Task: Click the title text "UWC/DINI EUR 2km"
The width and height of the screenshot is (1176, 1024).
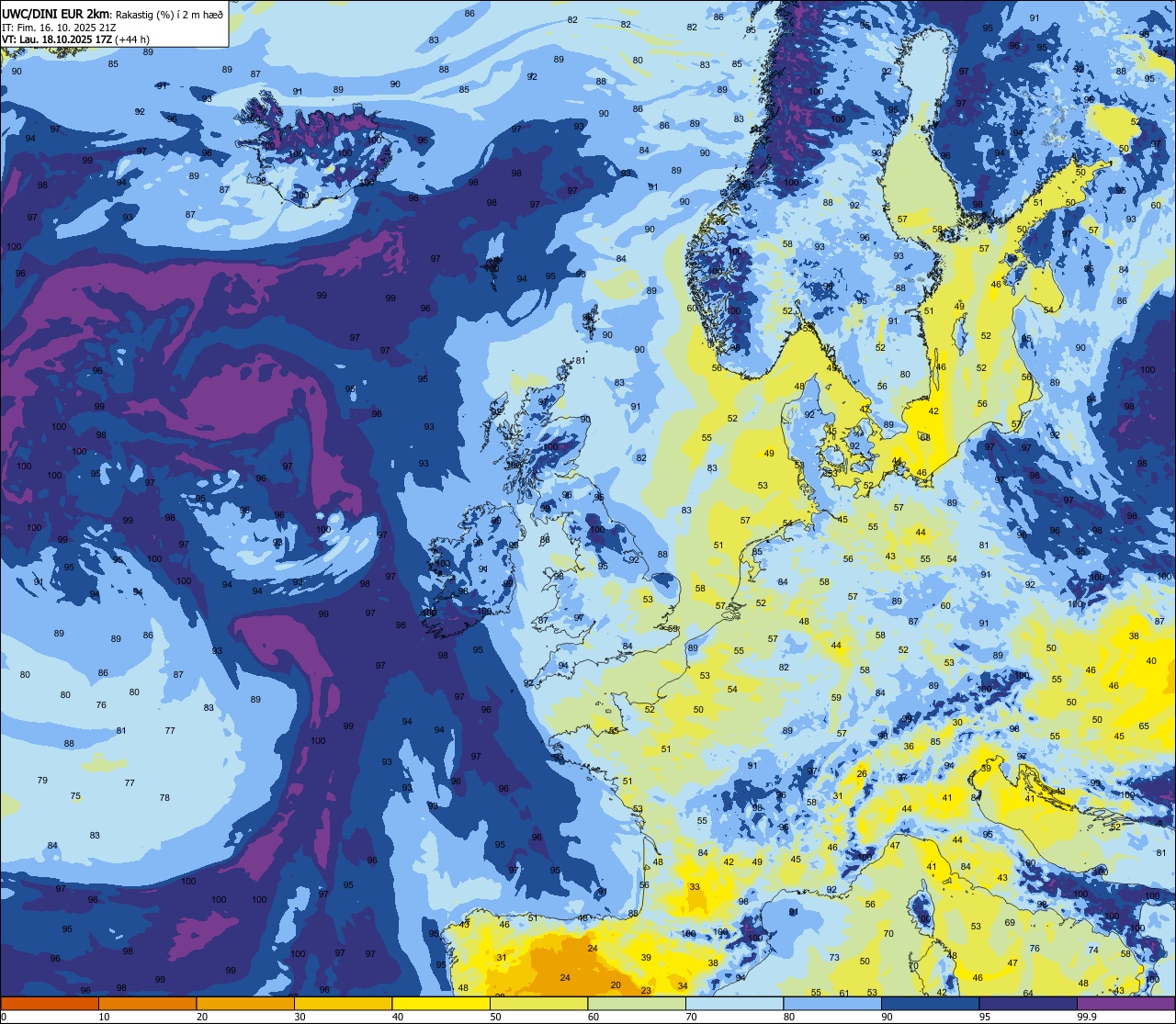Action: (x=55, y=14)
